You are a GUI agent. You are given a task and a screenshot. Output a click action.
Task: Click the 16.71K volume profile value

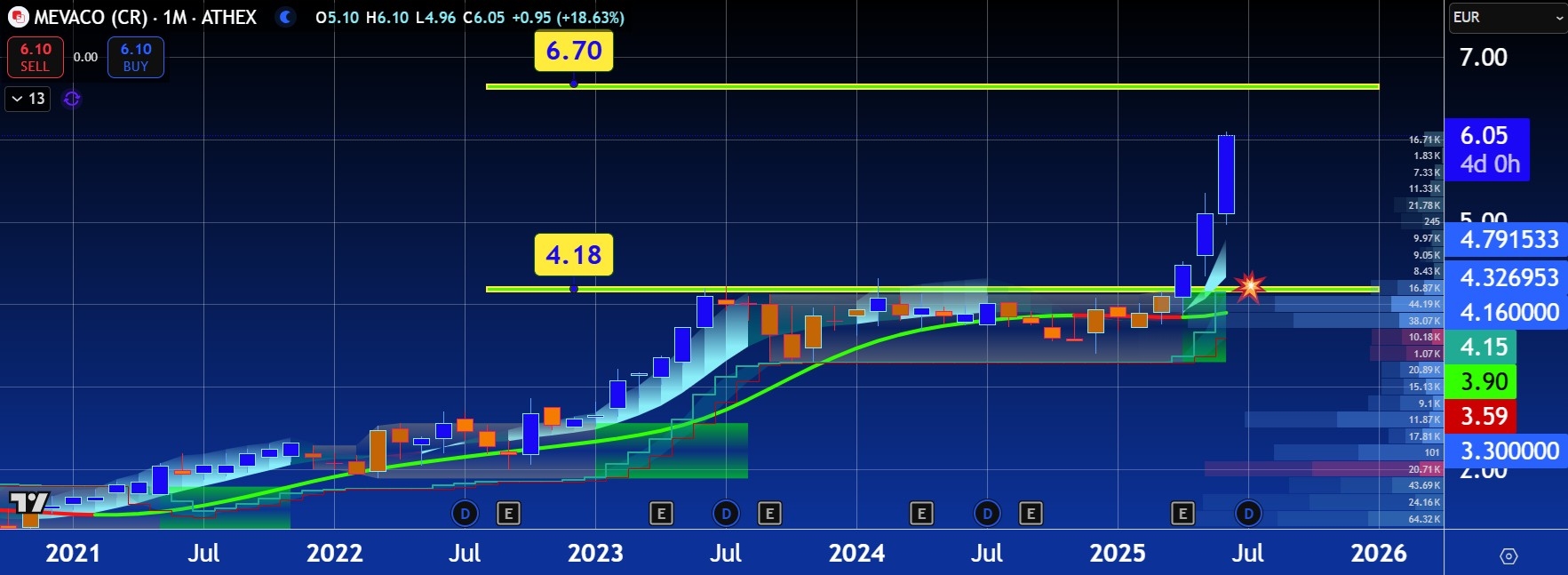click(x=1424, y=140)
